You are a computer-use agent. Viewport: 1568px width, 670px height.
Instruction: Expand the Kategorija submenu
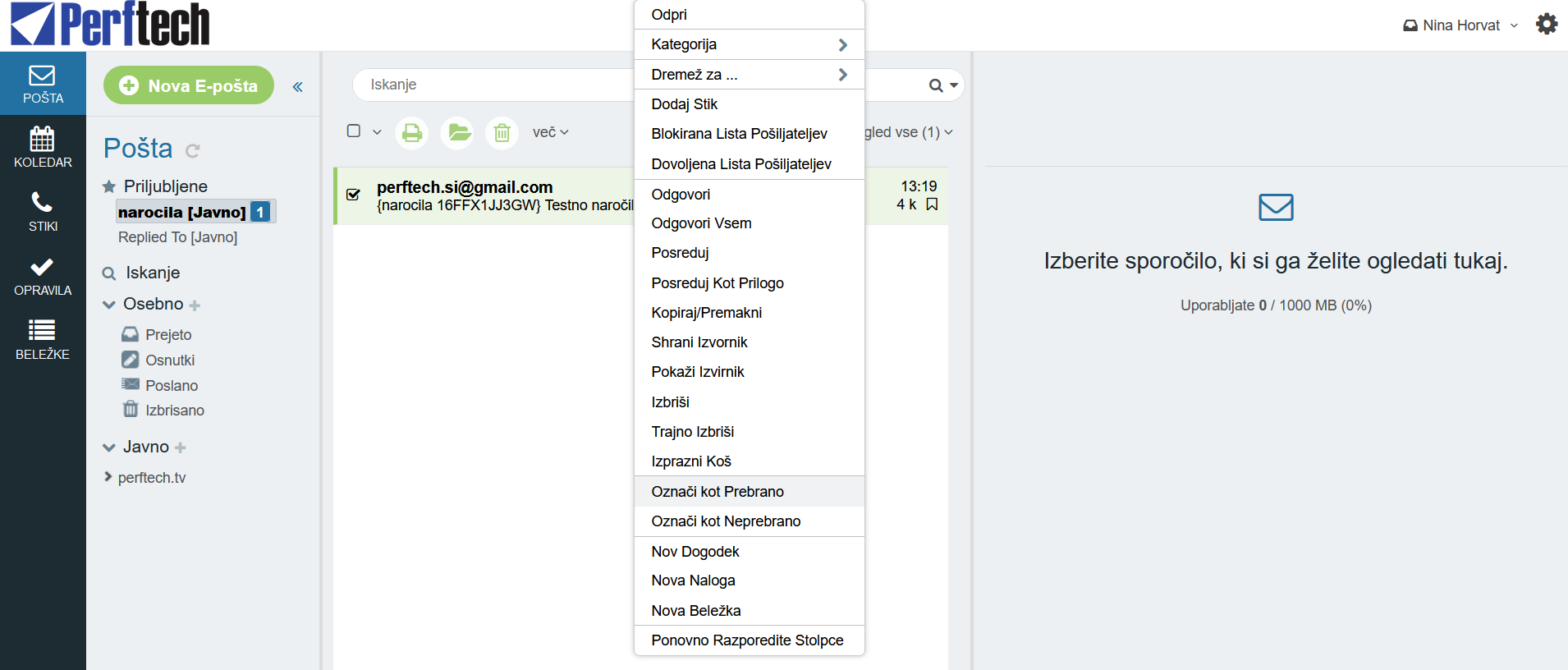click(750, 44)
